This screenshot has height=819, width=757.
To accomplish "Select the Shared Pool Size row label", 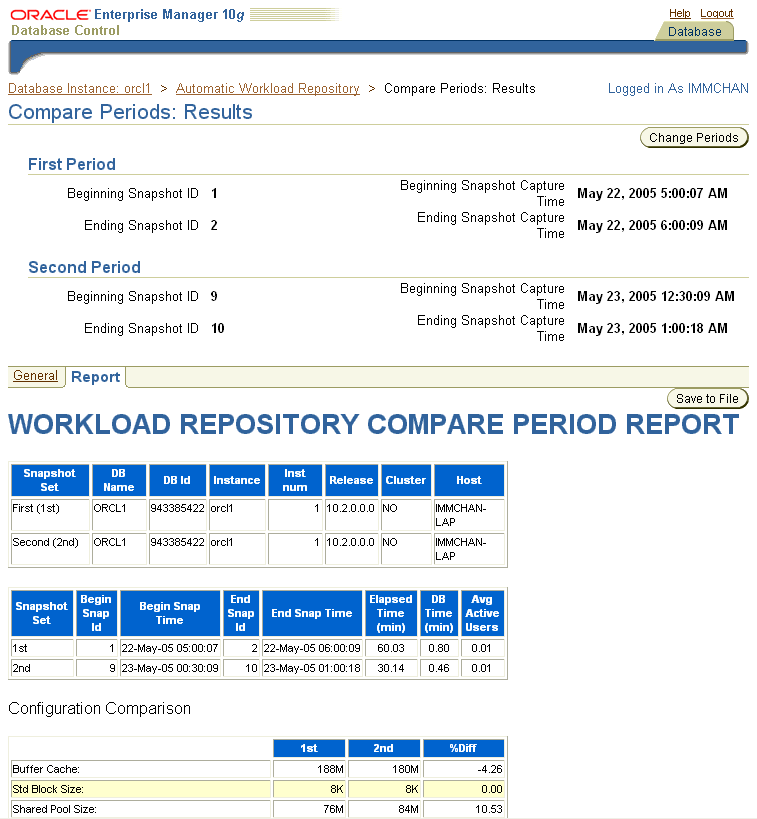I will pyautogui.click(x=54, y=809).
